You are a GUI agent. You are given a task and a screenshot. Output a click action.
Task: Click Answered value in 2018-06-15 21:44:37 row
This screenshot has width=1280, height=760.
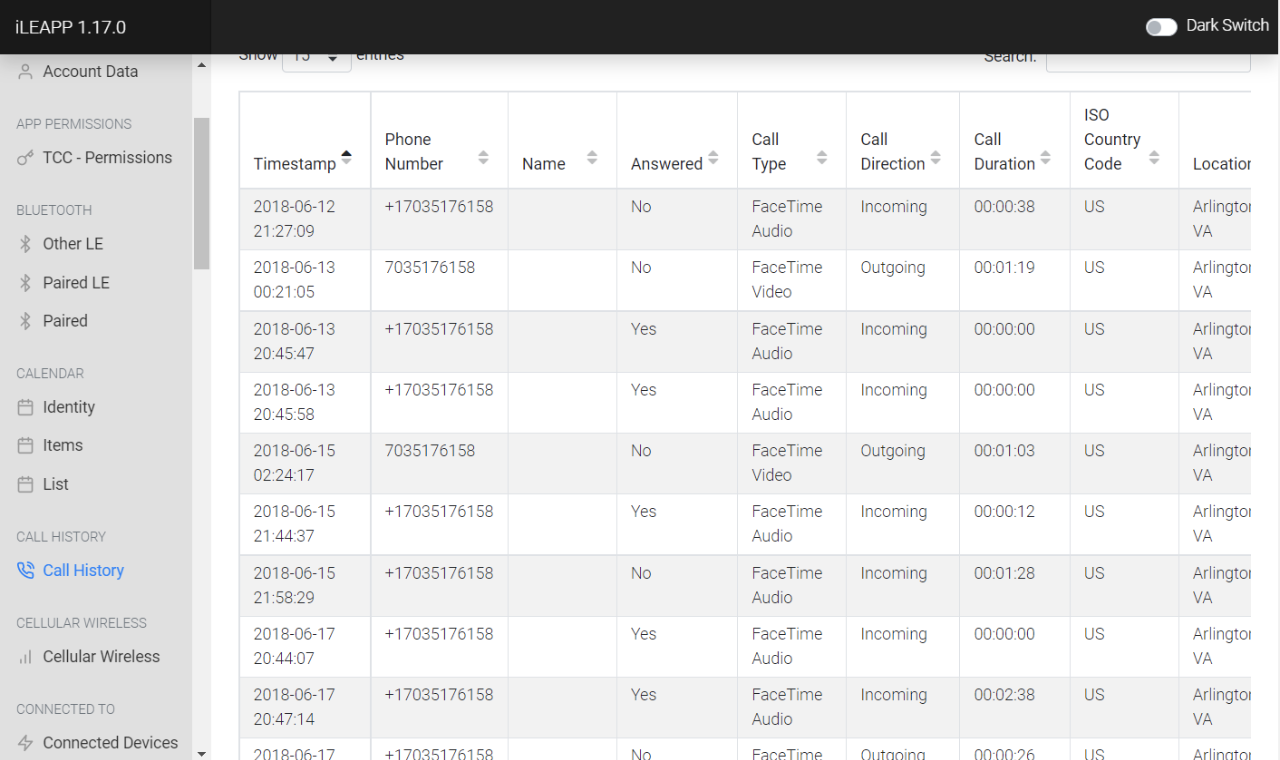[x=644, y=512]
